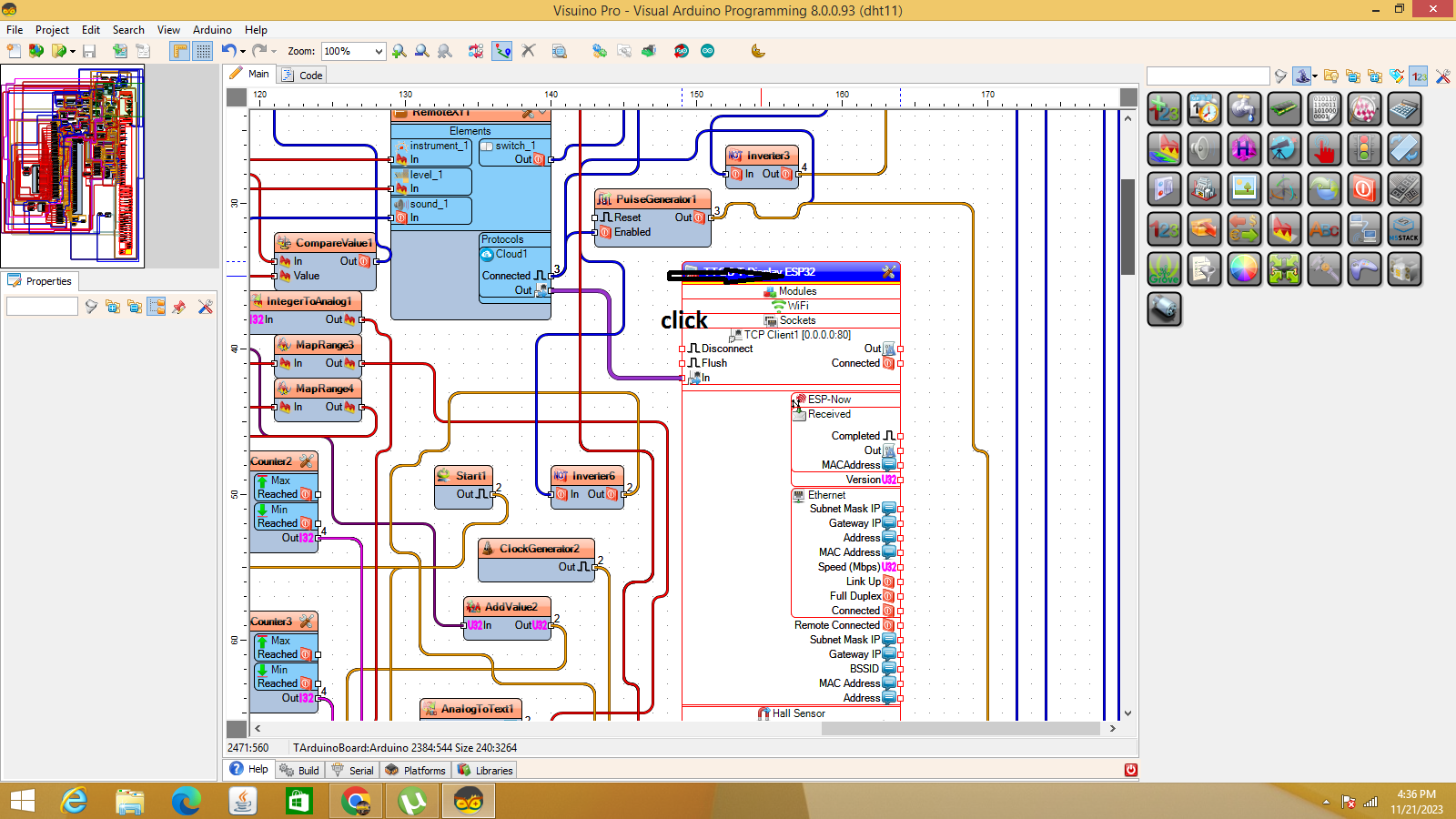Click the calculator components icon
1456x819 pixels.
coord(1405,108)
